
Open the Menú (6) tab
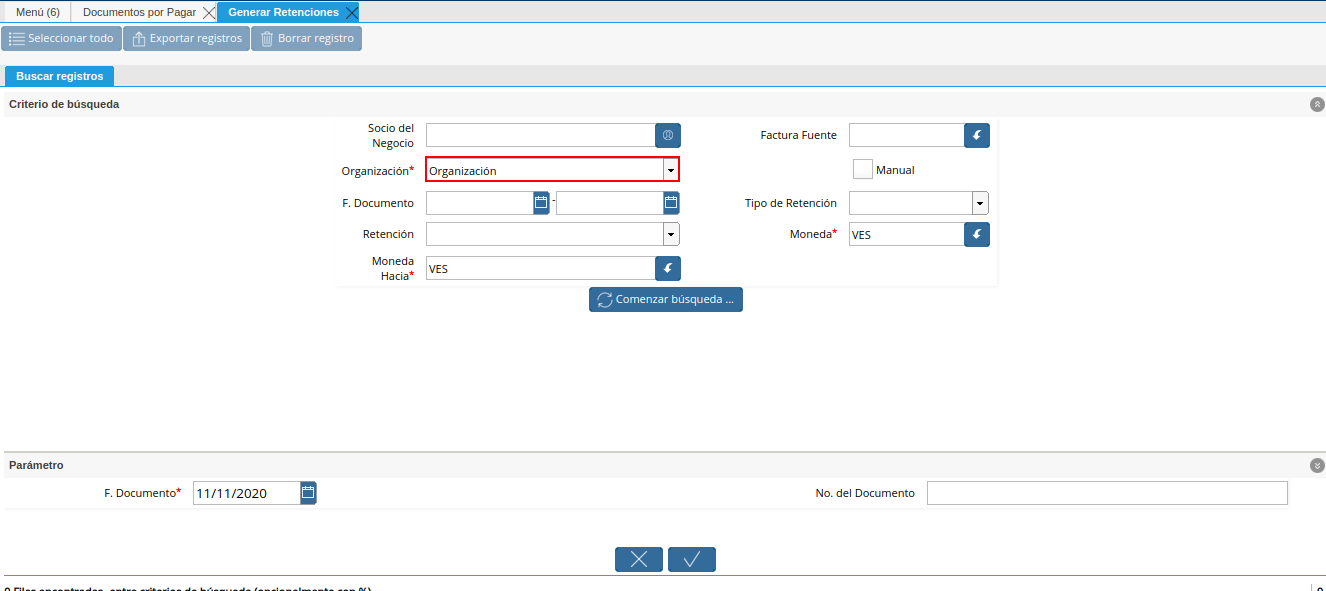(36, 11)
